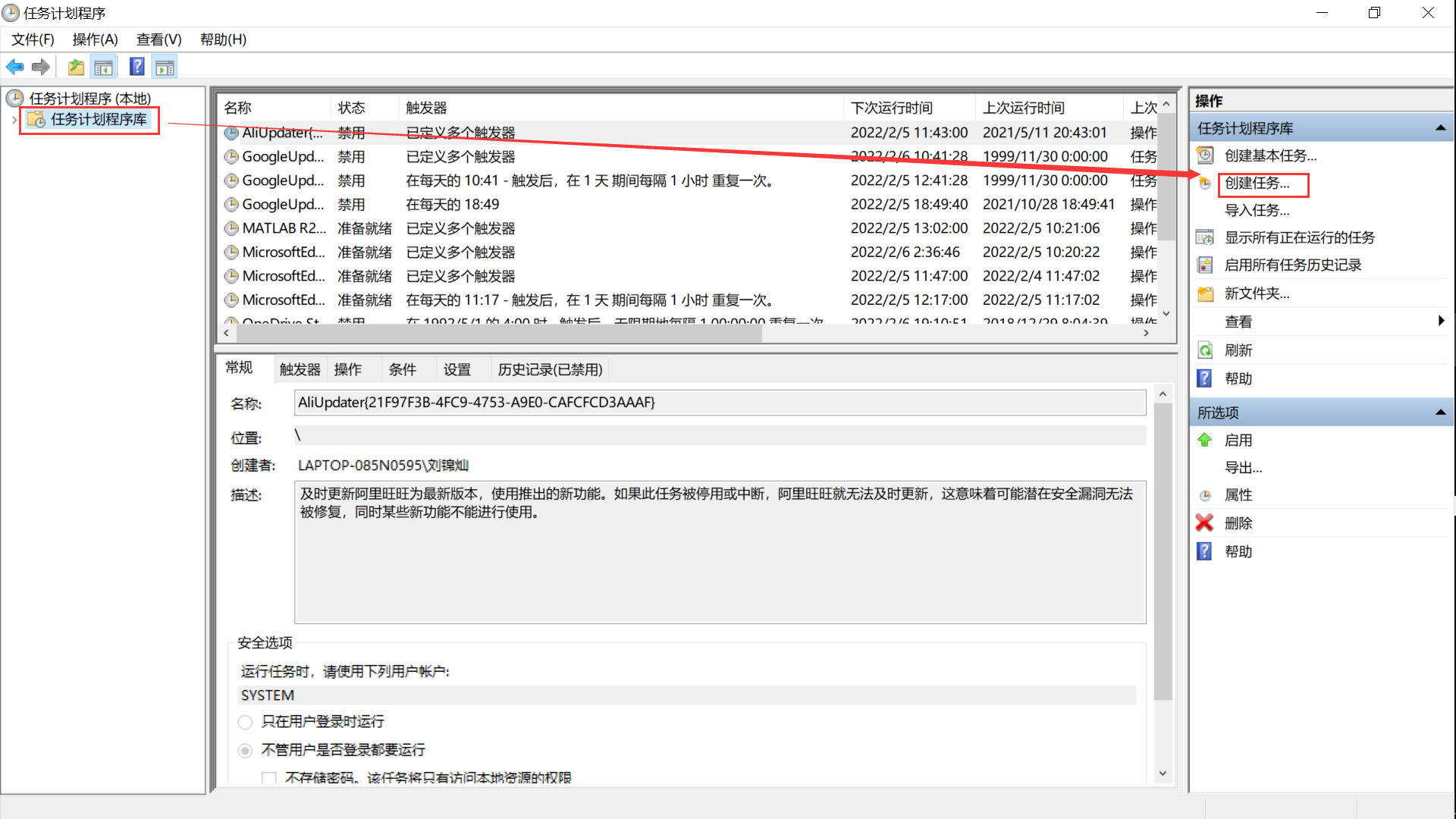The image size is (1456, 819).
Task: Click 导入任务... action link
Action: click(x=1257, y=210)
